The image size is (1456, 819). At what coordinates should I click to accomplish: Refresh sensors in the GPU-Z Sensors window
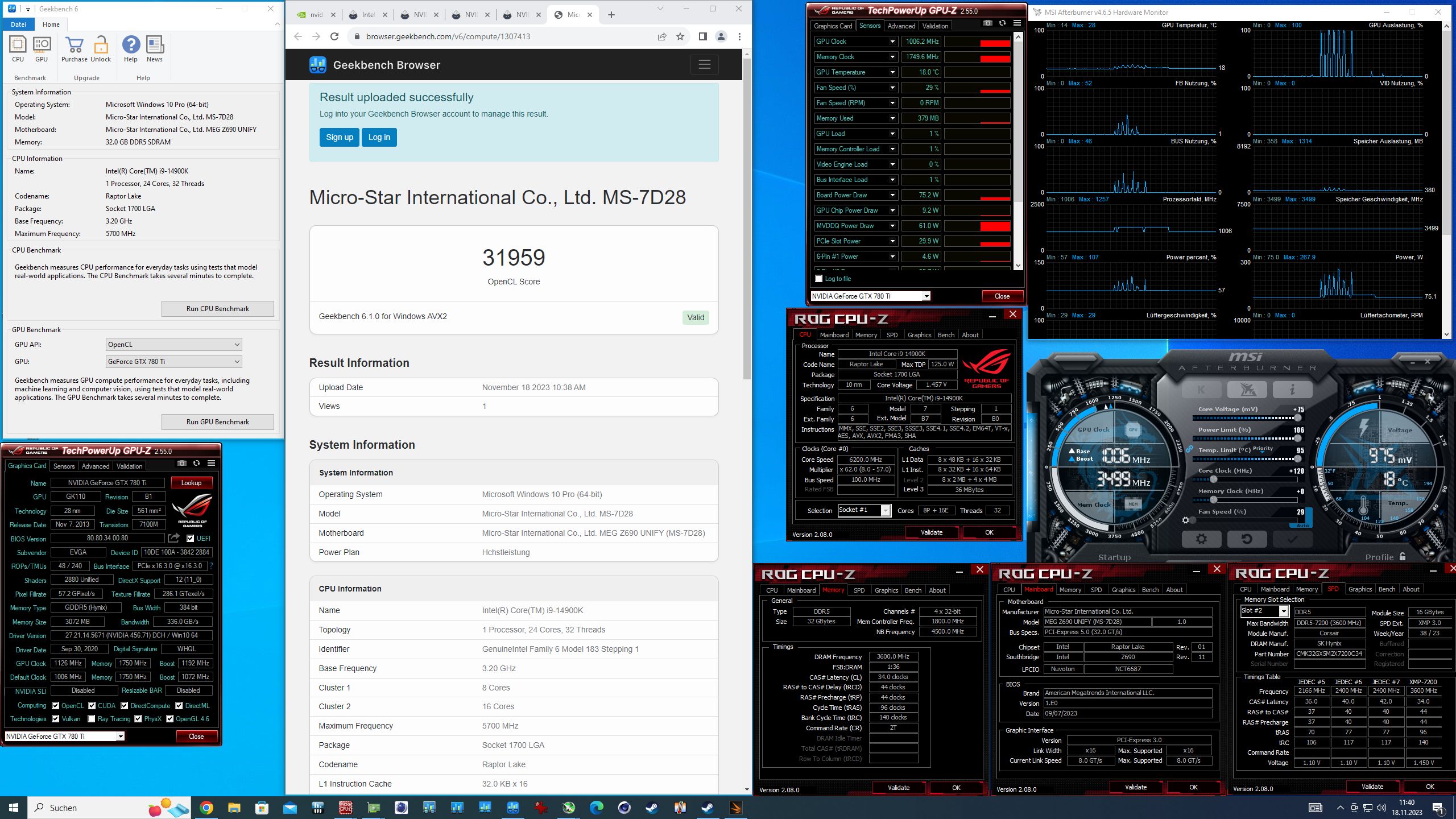coord(1002,23)
